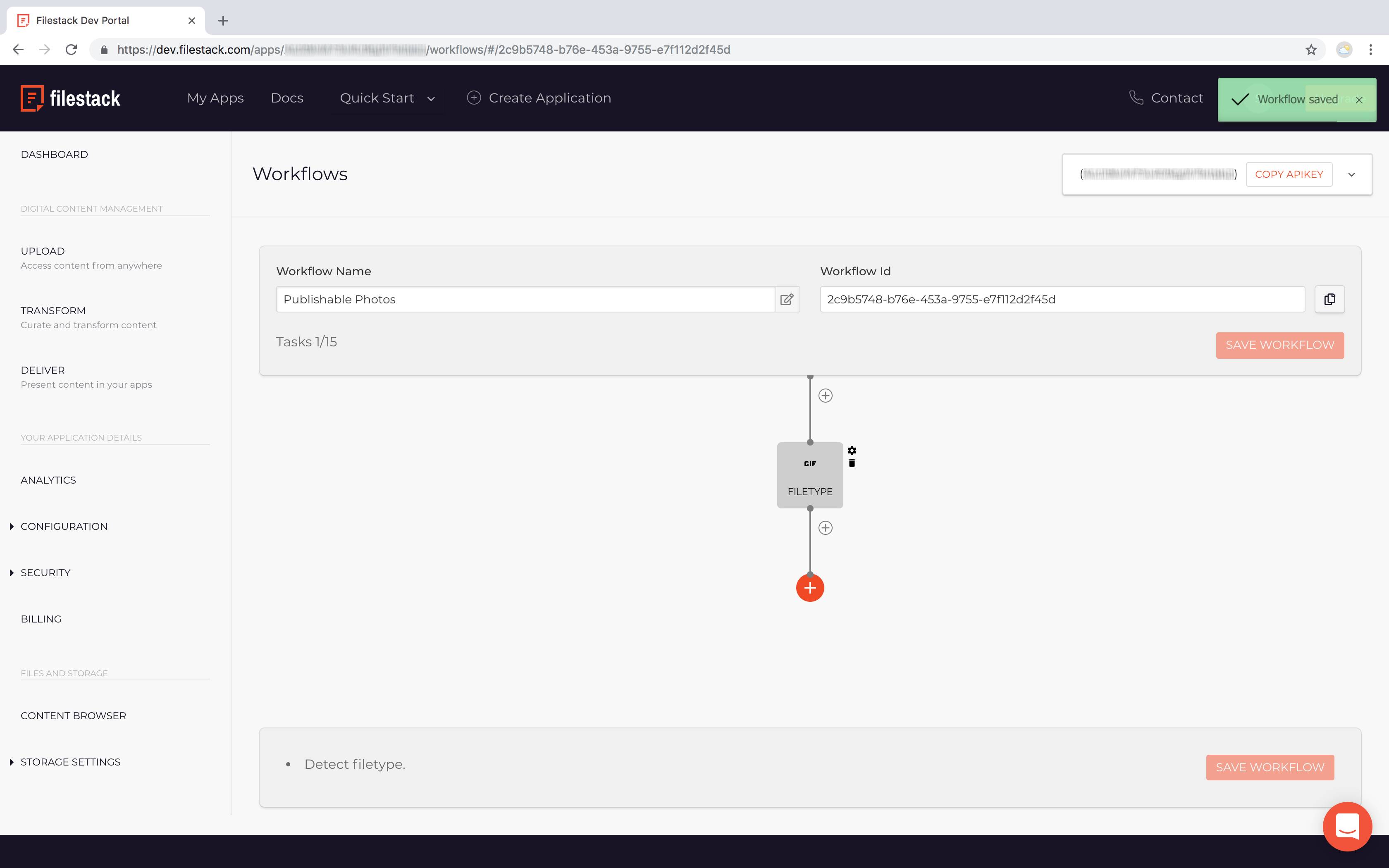Click the 'Detect filetype.' summary text

coord(355,765)
